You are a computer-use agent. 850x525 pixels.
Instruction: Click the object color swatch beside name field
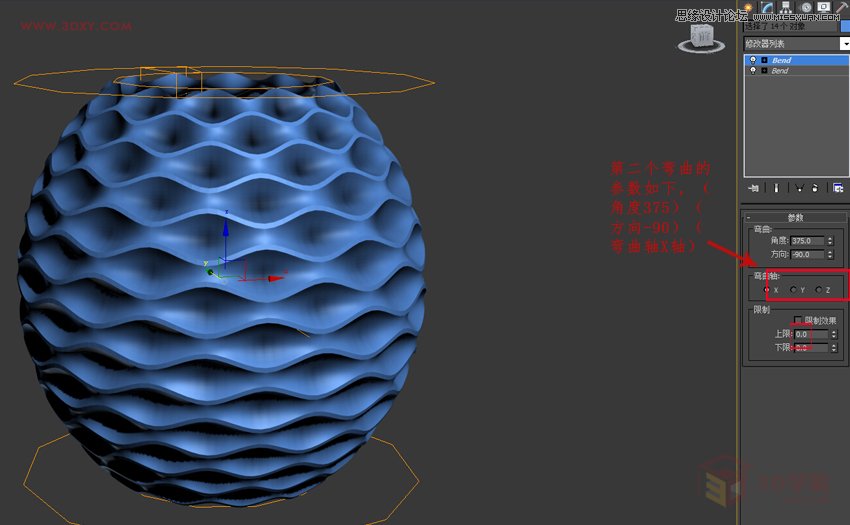click(x=845, y=26)
